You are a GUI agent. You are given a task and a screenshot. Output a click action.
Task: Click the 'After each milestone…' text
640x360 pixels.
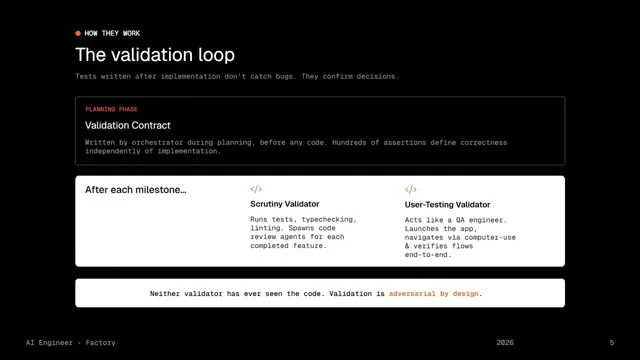[x=136, y=190]
